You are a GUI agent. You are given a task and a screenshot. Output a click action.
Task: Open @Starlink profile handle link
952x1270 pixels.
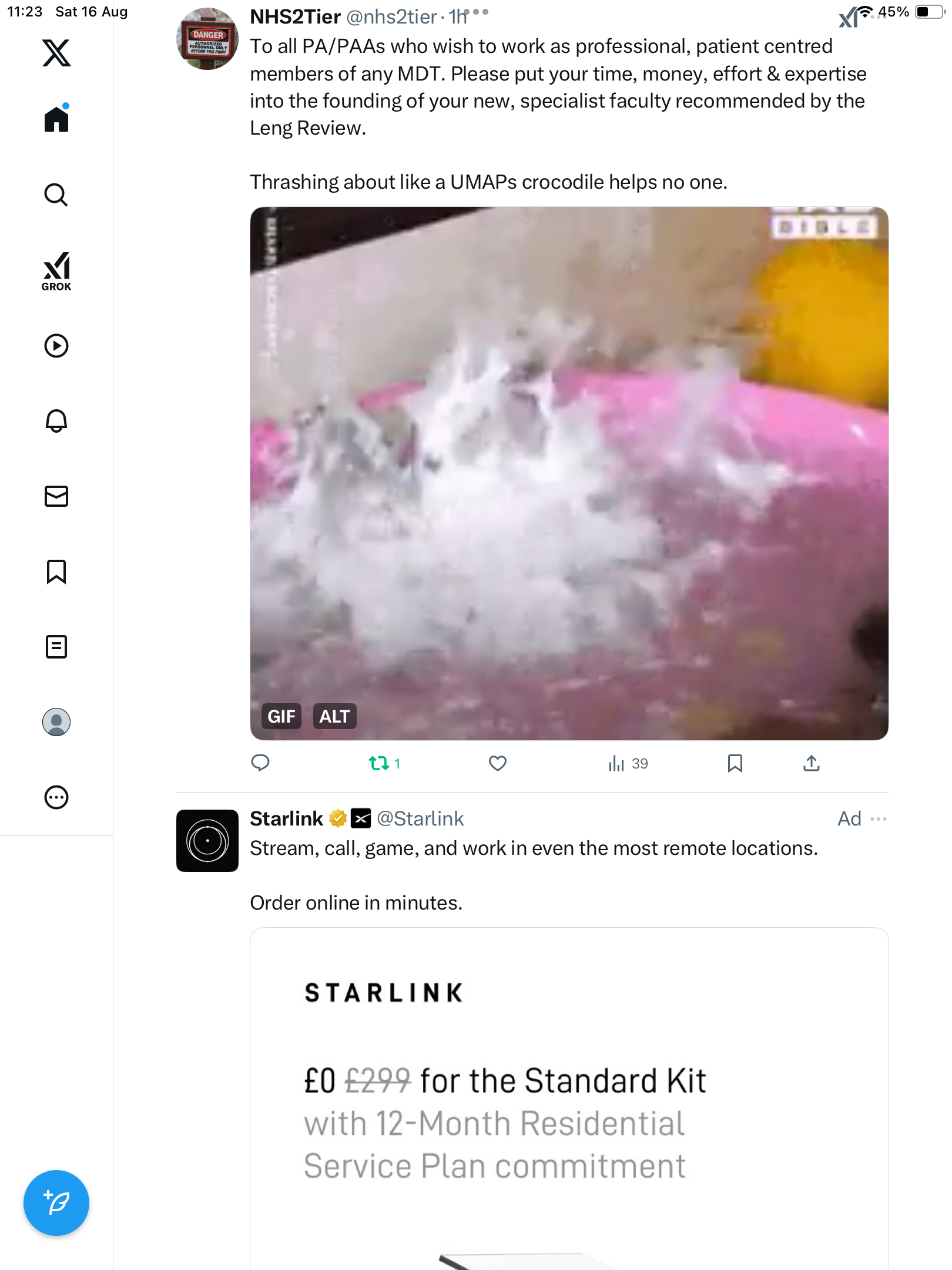point(420,818)
